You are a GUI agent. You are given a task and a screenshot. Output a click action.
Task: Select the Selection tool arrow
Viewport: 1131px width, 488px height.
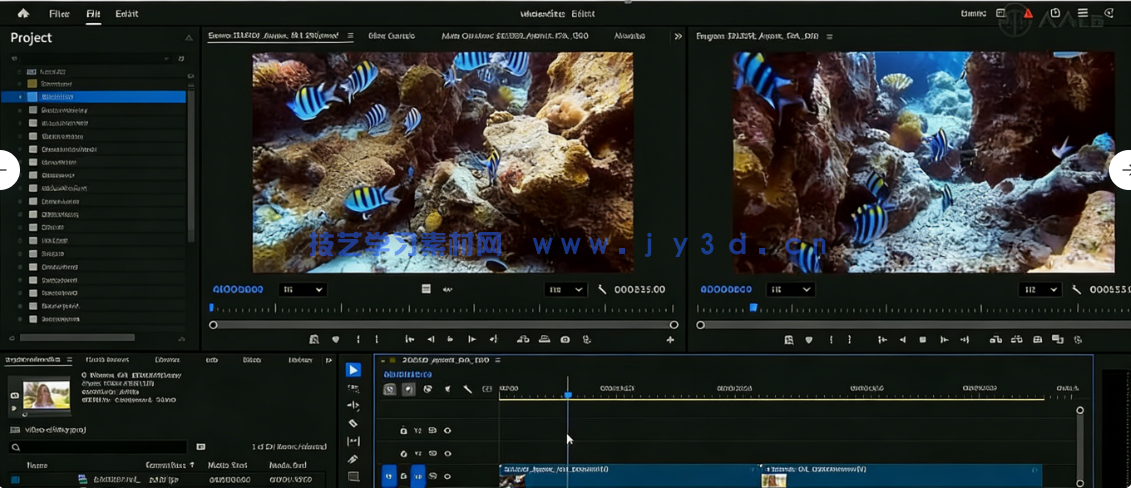click(x=353, y=370)
